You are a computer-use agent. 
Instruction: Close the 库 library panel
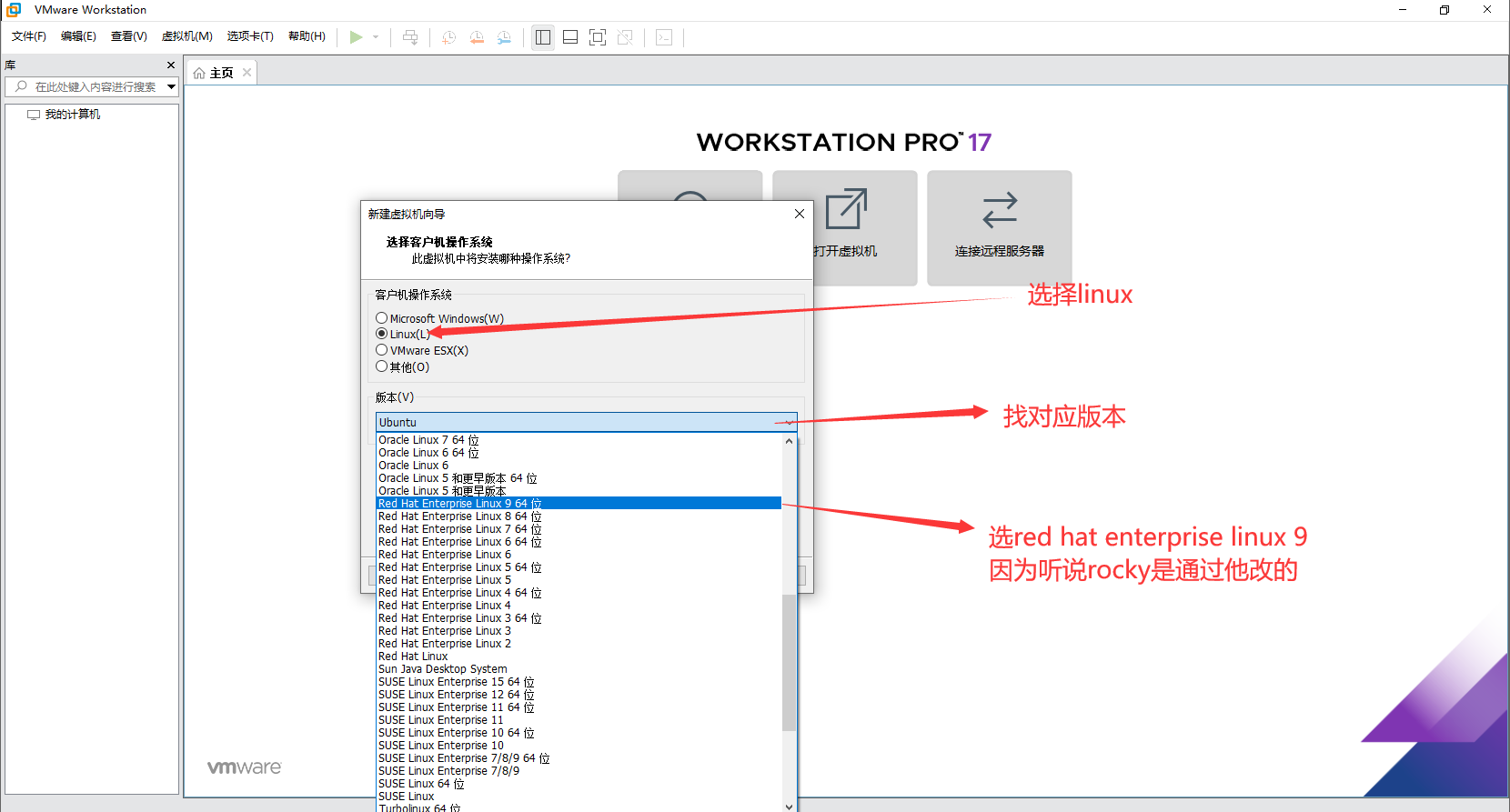171,65
